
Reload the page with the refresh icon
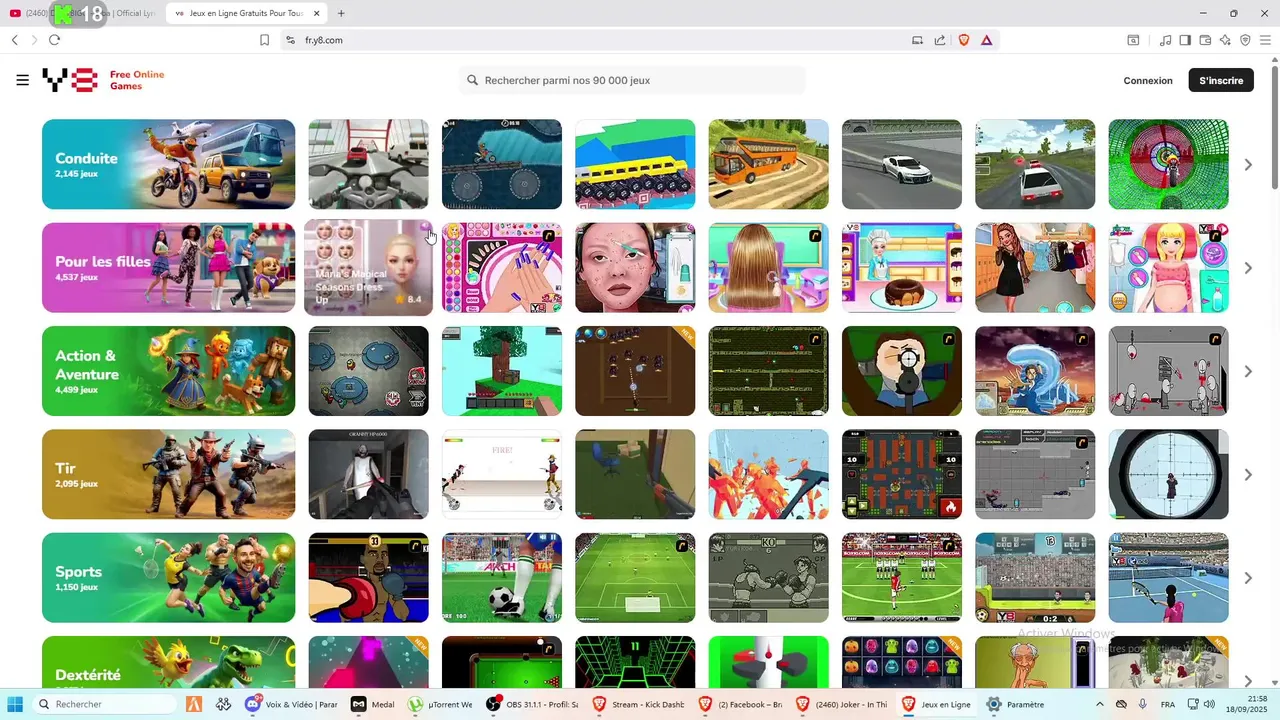pyautogui.click(x=54, y=40)
